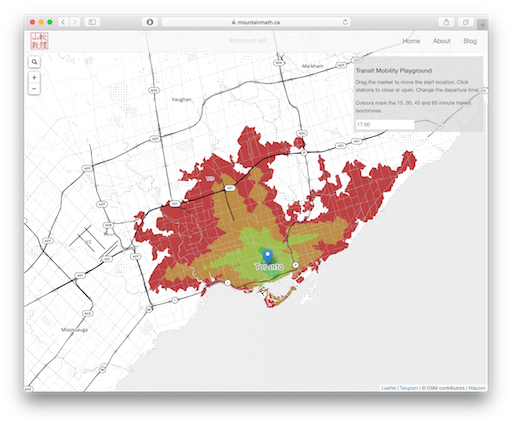The height and width of the screenshot is (426, 512).
Task: Open the Leaflet attribution link
Action: (x=389, y=388)
